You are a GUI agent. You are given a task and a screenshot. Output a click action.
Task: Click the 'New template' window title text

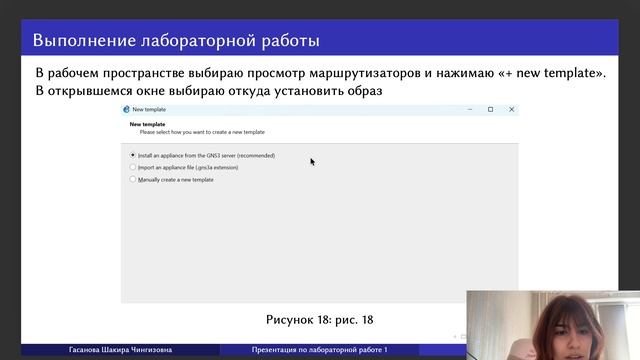click(x=149, y=109)
